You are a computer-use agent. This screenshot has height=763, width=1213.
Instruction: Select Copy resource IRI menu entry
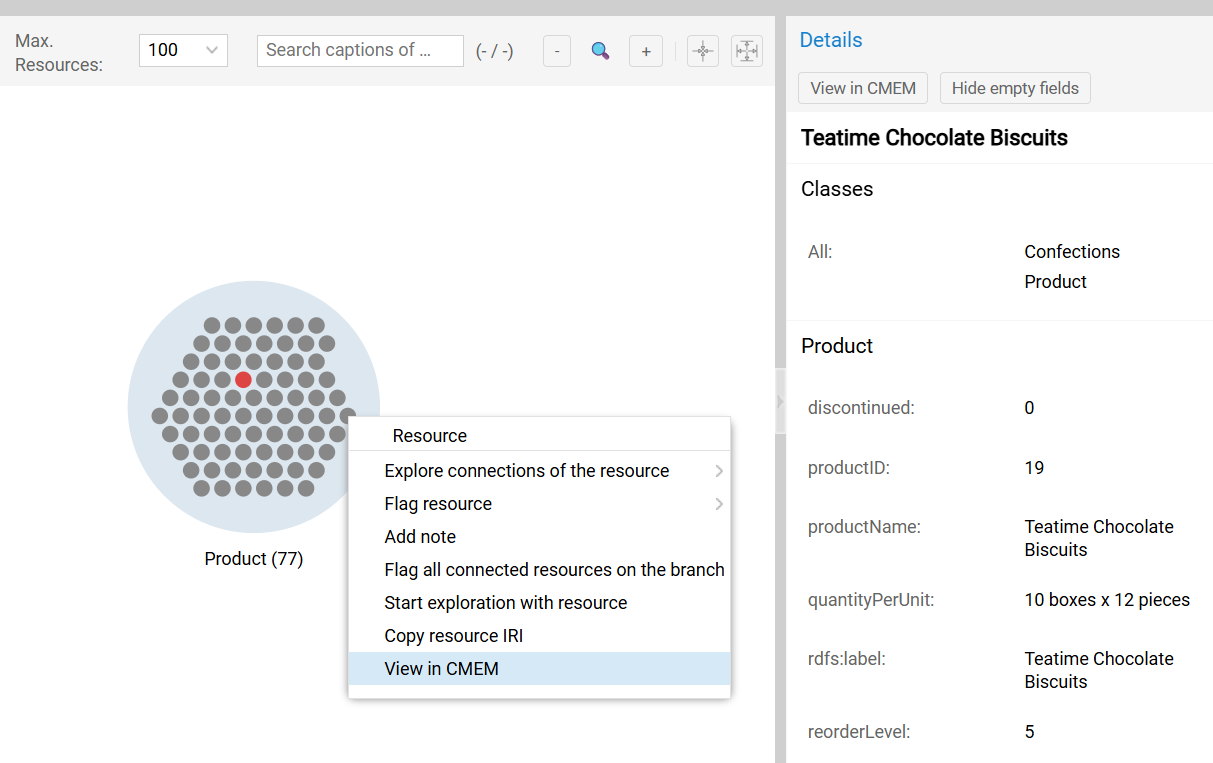(453, 635)
